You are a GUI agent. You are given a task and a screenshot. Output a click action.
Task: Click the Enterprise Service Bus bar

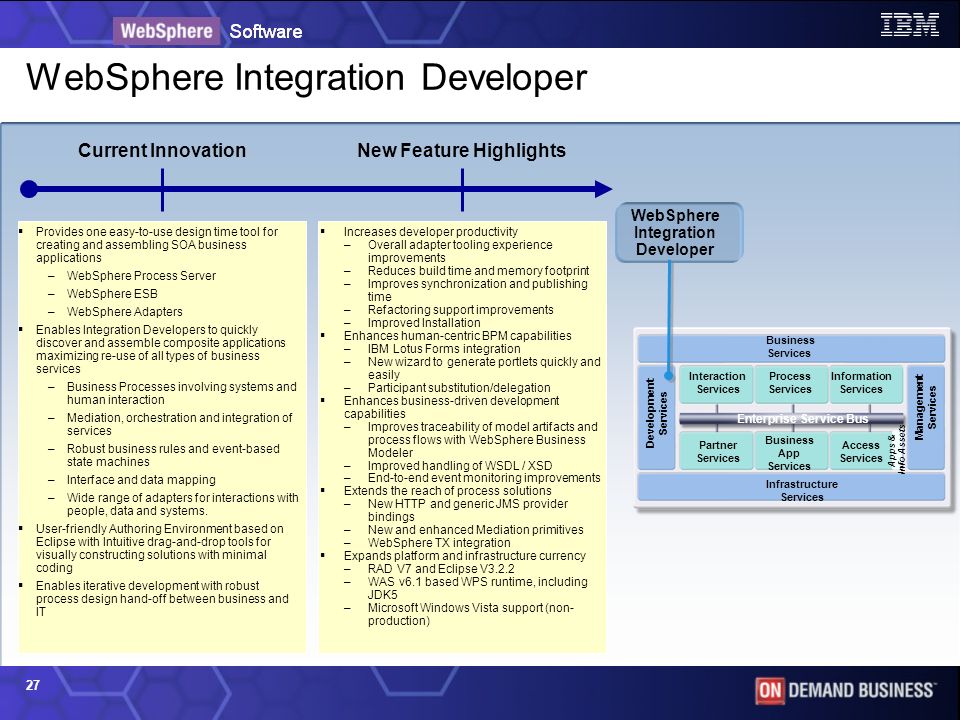point(792,419)
